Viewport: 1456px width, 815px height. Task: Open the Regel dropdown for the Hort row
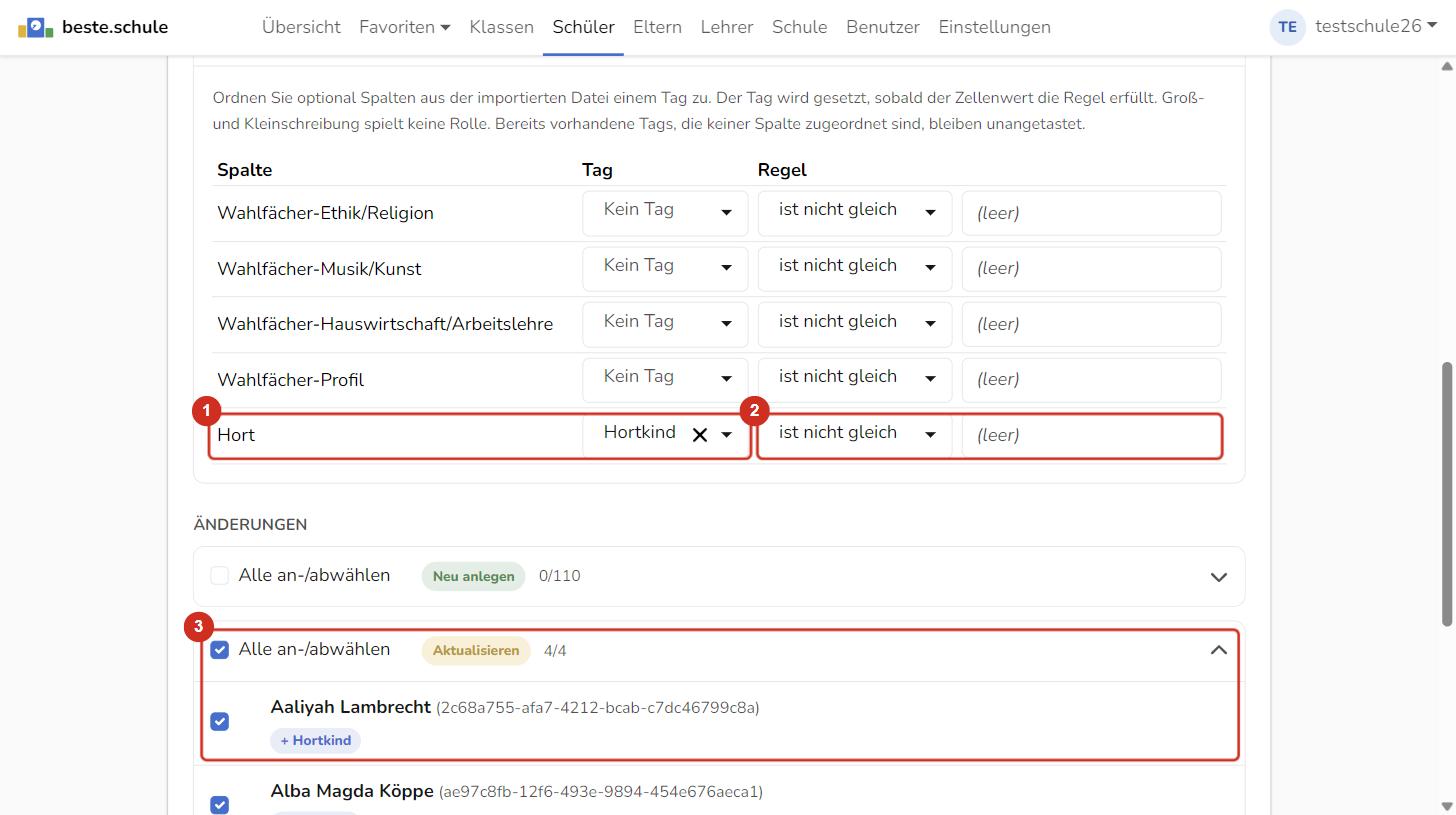855,435
